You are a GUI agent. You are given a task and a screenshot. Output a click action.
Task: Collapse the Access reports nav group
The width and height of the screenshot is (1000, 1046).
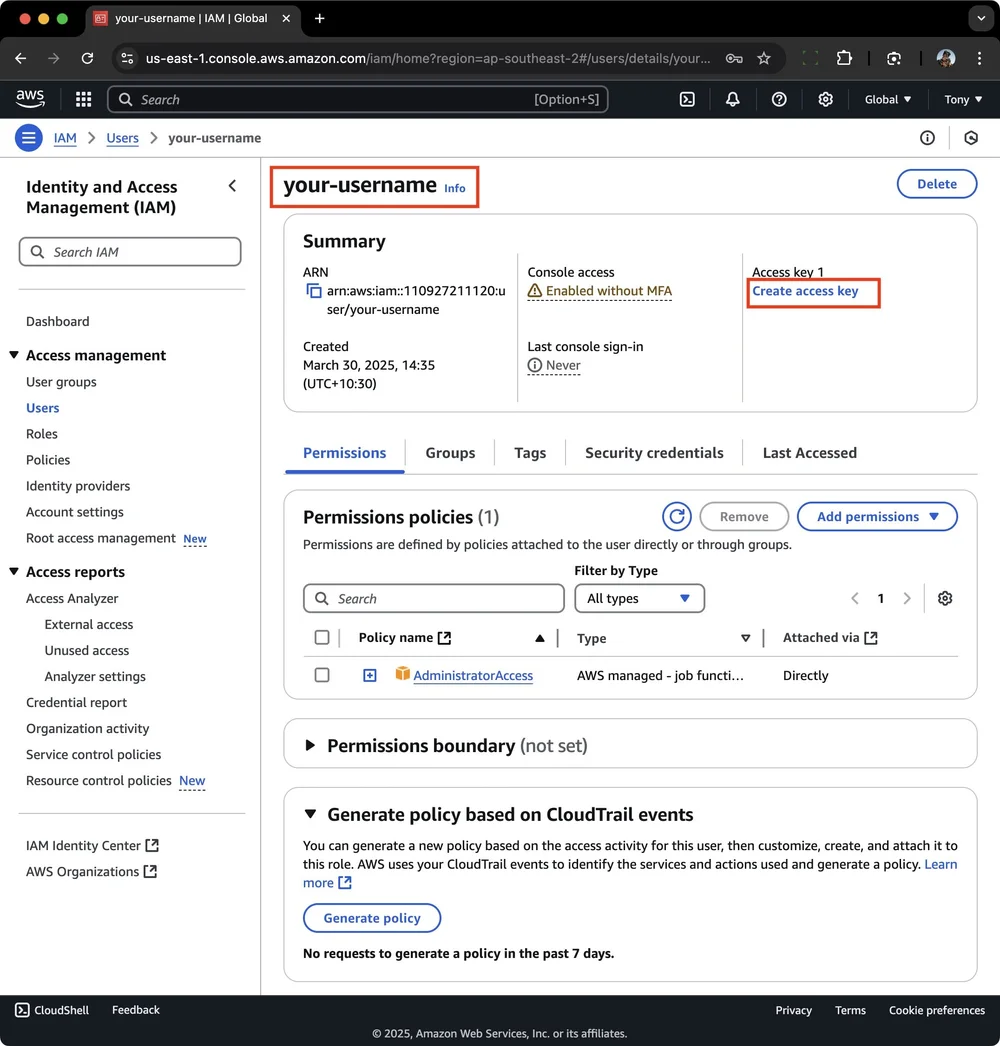[13, 572]
